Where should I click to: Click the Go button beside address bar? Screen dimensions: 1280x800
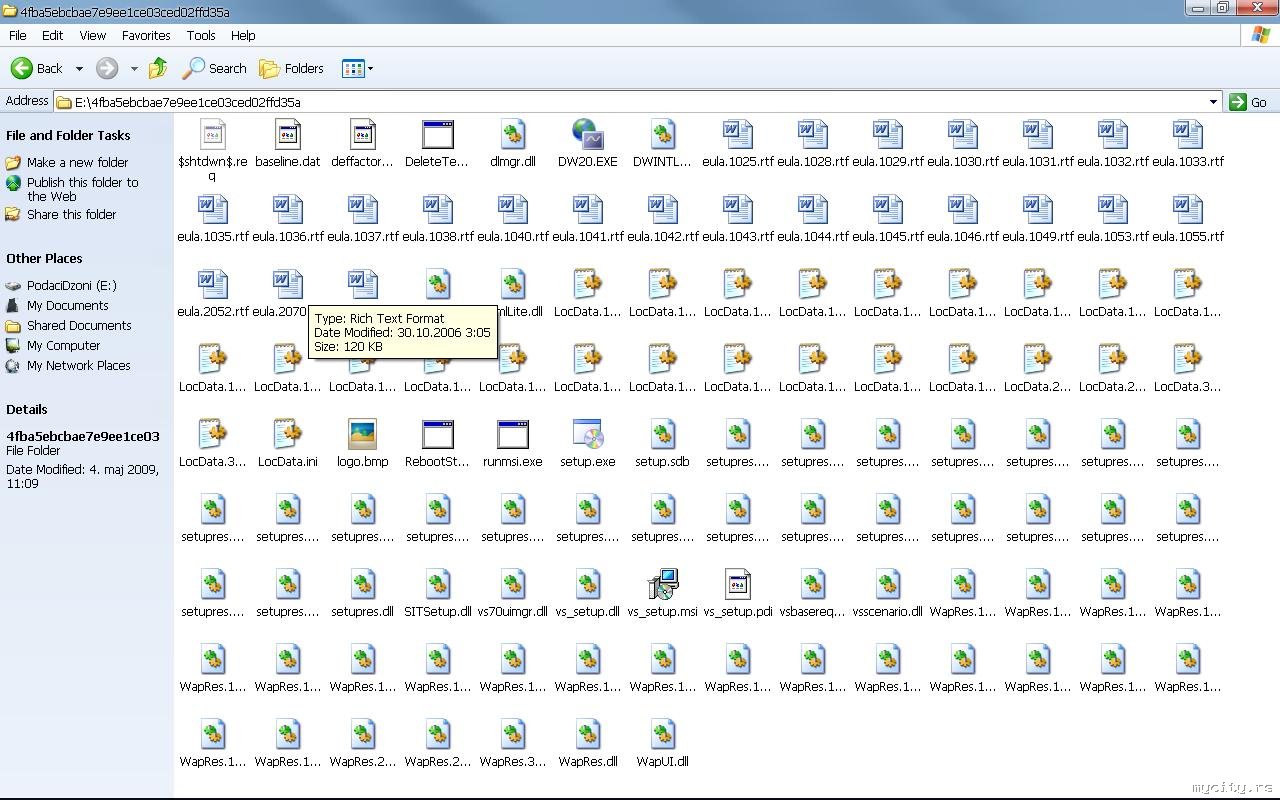(x=1249, y=102)
